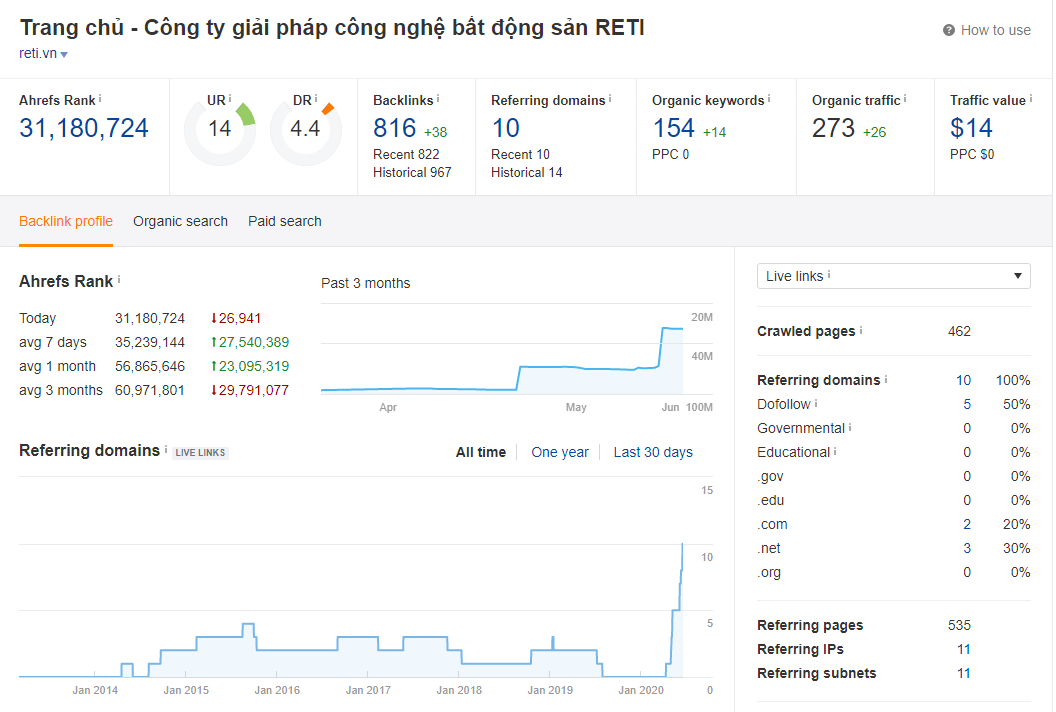
Task: Open the $14 traffic value
Action: (971, 128)
